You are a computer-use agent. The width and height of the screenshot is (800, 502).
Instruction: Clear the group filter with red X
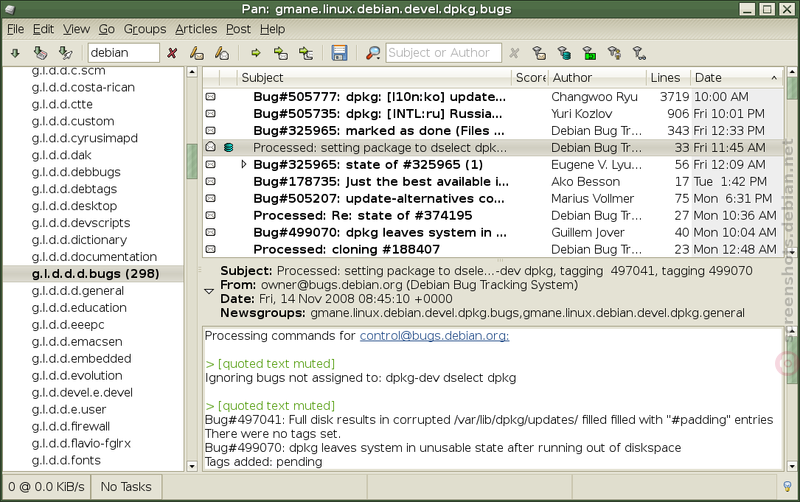[x=172, y=53]
